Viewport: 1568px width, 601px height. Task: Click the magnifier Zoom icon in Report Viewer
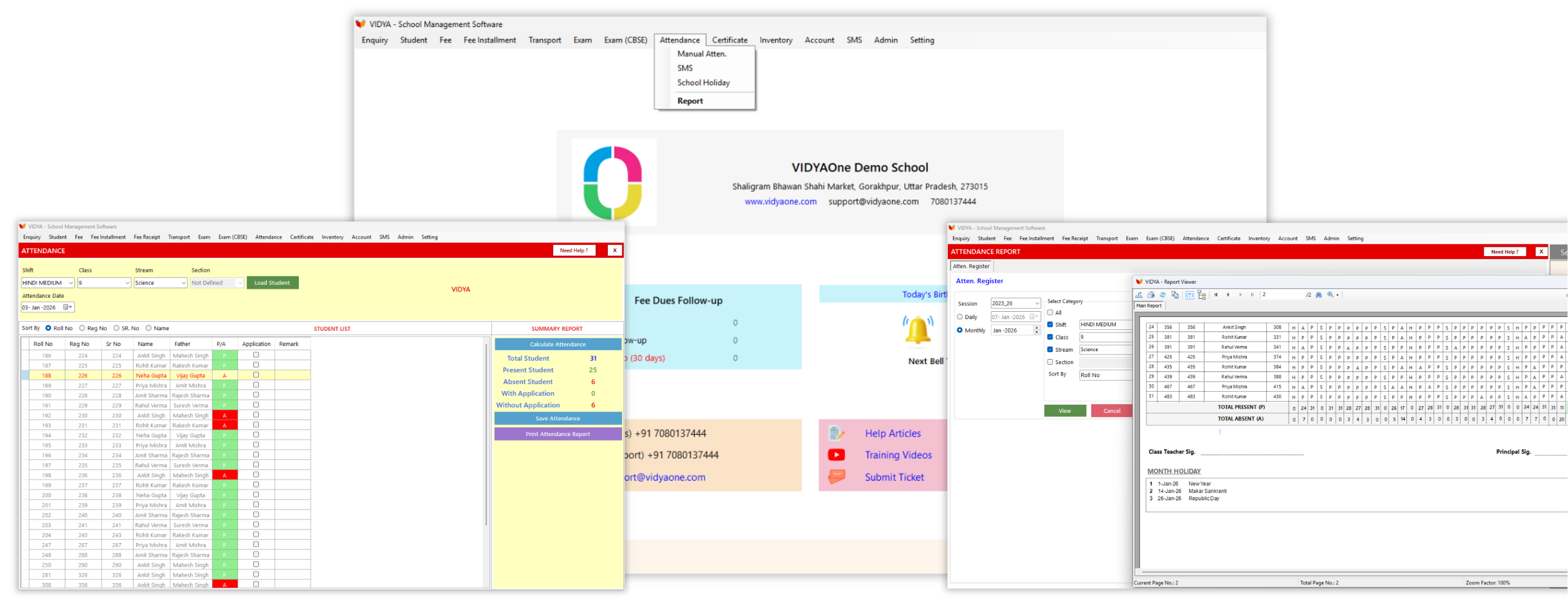(1330, 295)
